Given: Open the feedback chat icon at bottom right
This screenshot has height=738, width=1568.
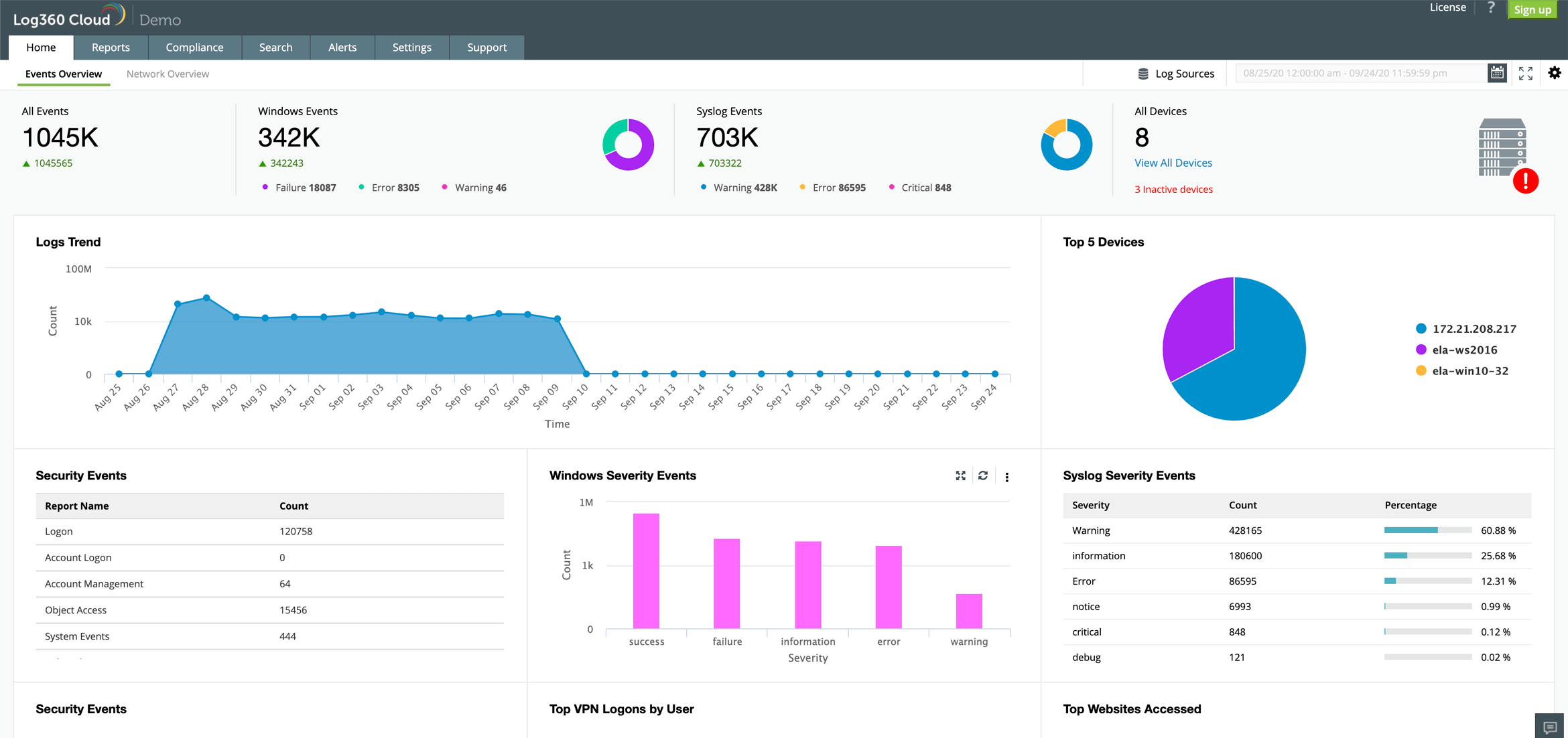Looking at the screenshot, I should pos(1549,727).
